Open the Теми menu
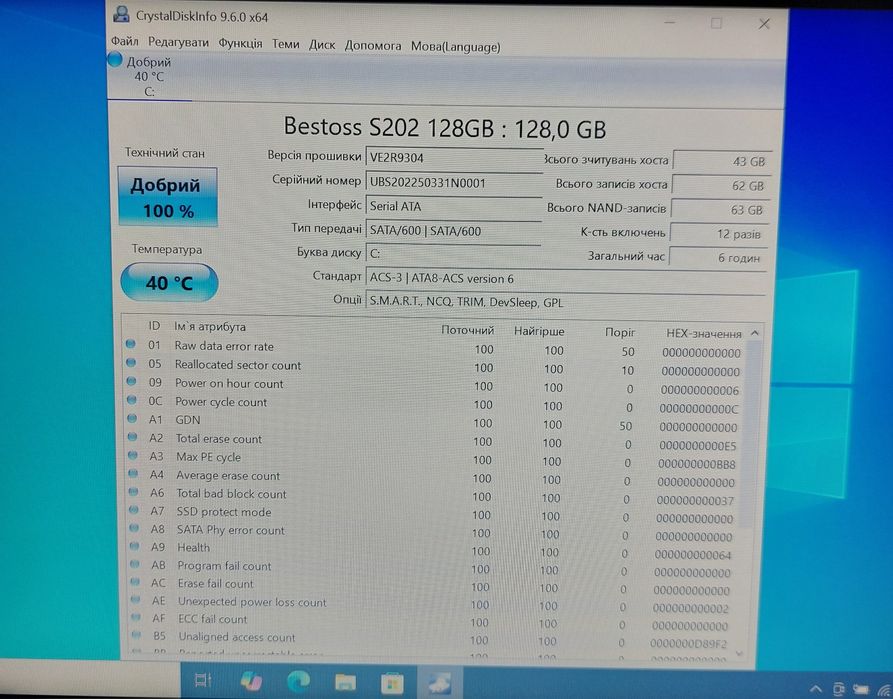 [x=285, y=44]
